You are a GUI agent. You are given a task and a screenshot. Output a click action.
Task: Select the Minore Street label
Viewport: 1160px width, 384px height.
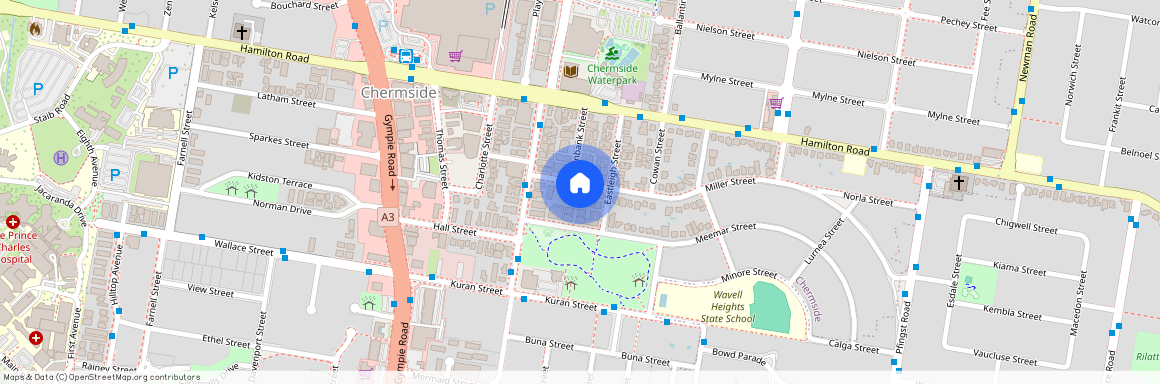coord(749,274)
